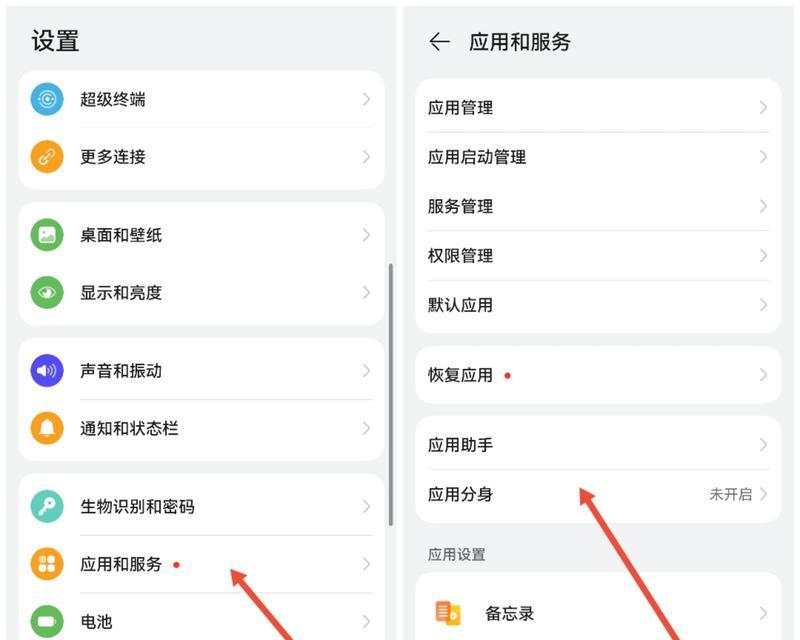Tap the Notes (备忘录) app icon
The height and width of the screenshot is (640, 800).
pos(448,613)
